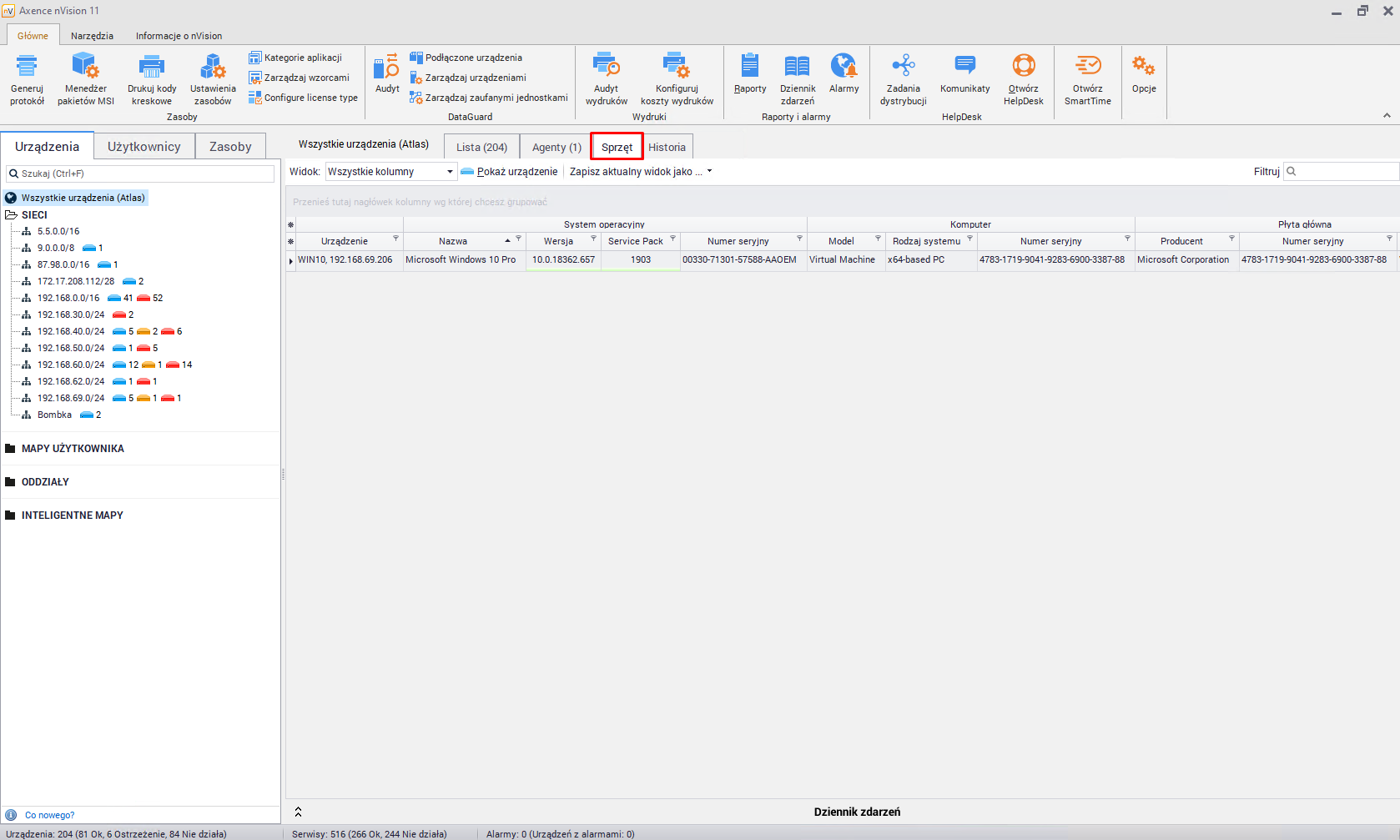Screen dimensions: 1400x840
Task: Launch Menedżer pakietów MSI
Action: pos(85,78)
